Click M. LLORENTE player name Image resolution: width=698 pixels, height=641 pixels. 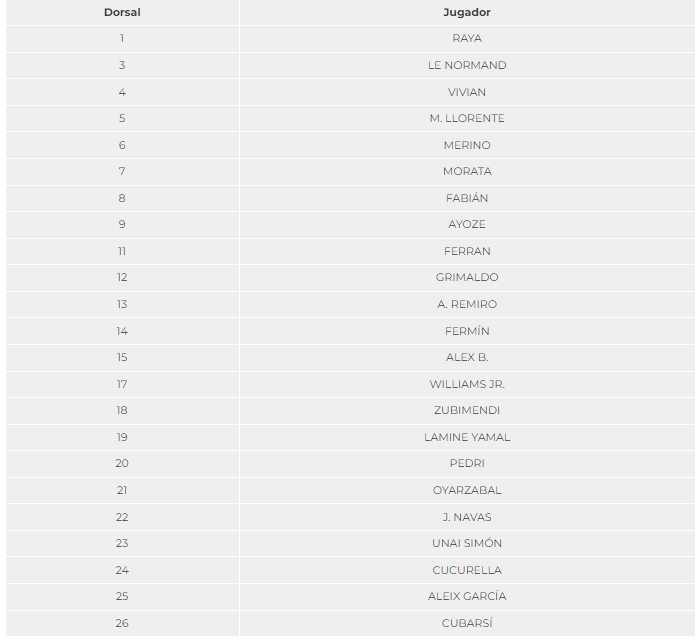(x=466, y=118)
